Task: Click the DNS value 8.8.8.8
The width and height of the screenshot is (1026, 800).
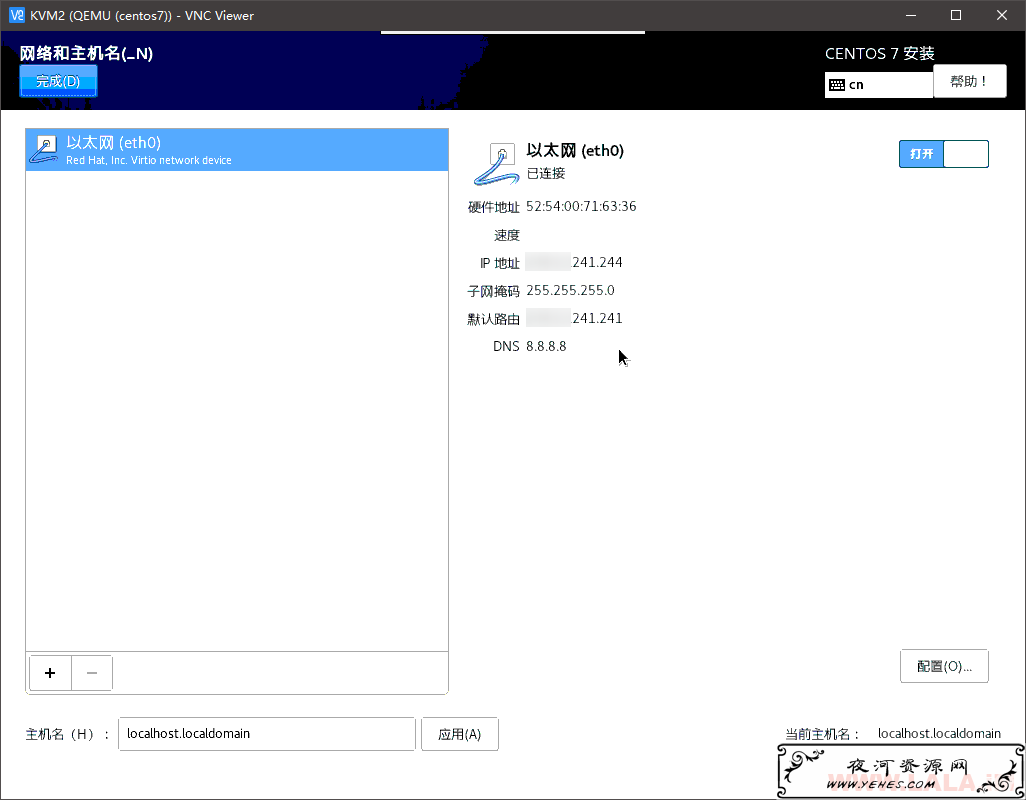Action: 546,346
